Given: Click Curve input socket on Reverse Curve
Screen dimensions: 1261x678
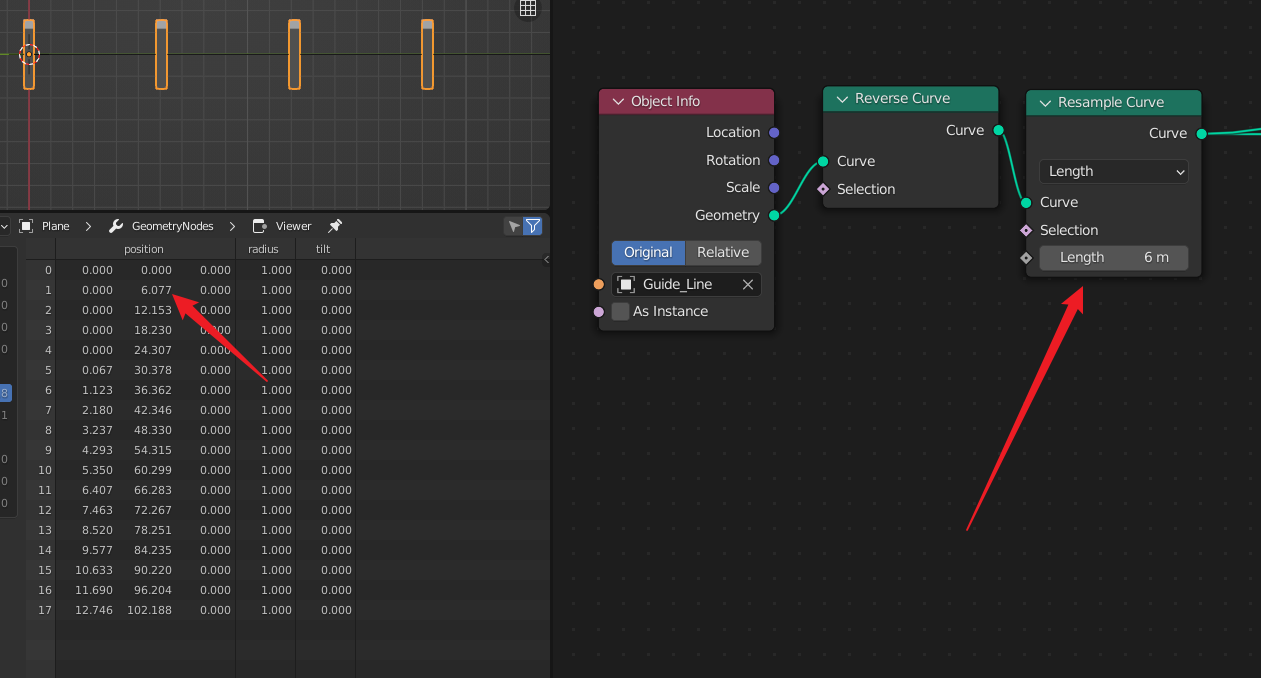Looking at the screenshot, I should 823,161.
